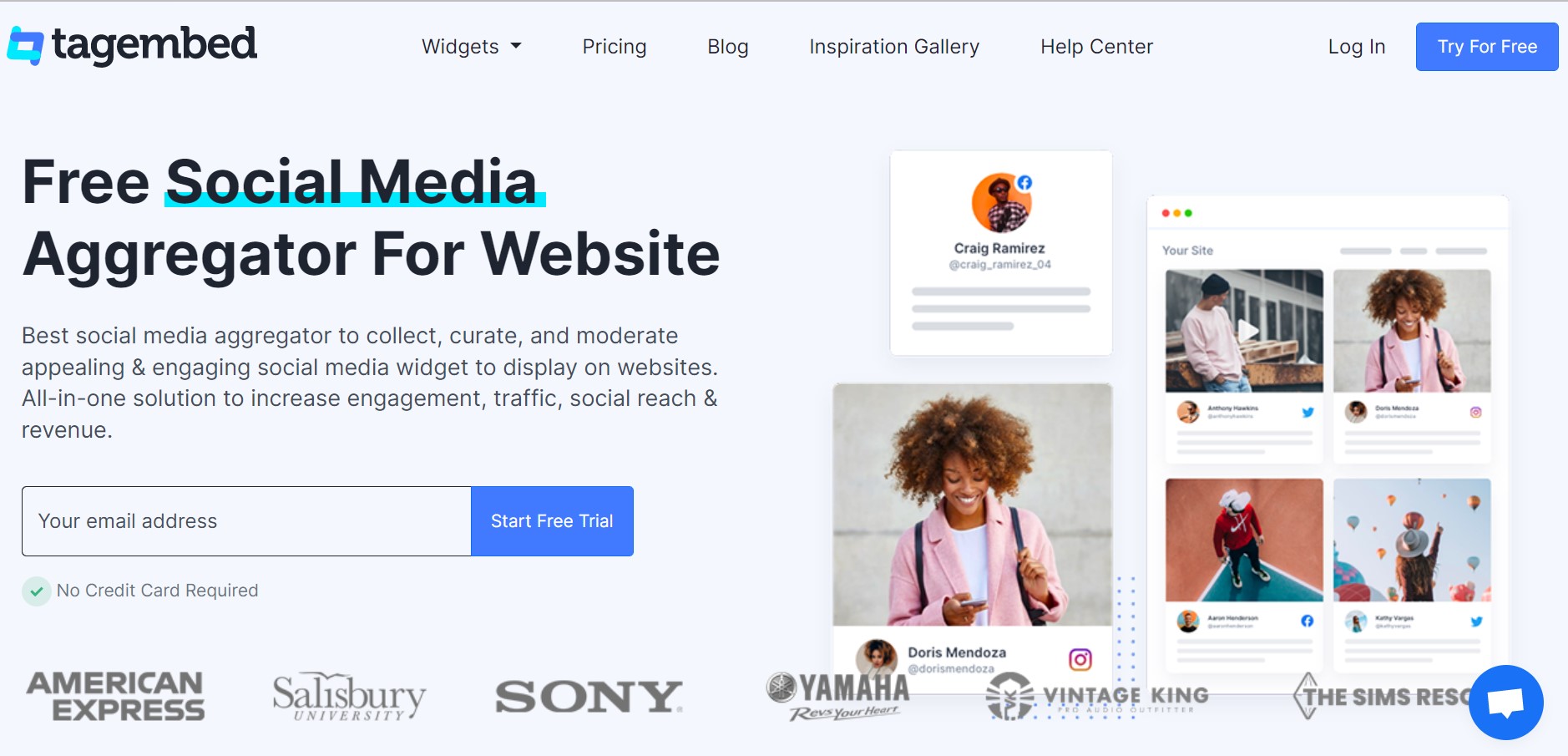Open the live chat bubble icon
The width and height of the screenshot is (1568, 756).
coord(1505,702)
